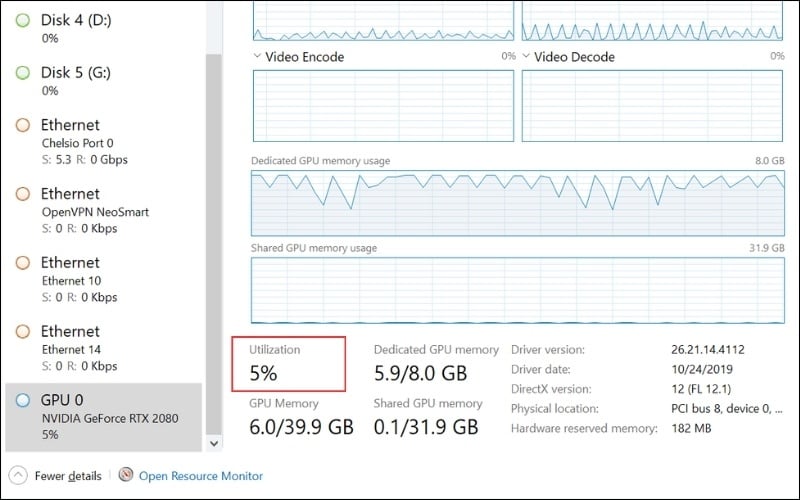This screenshot has height=500, width=800.
Task: Click DirectX version 12 (FL 12.1)
Action: click(x=701, y=389)
